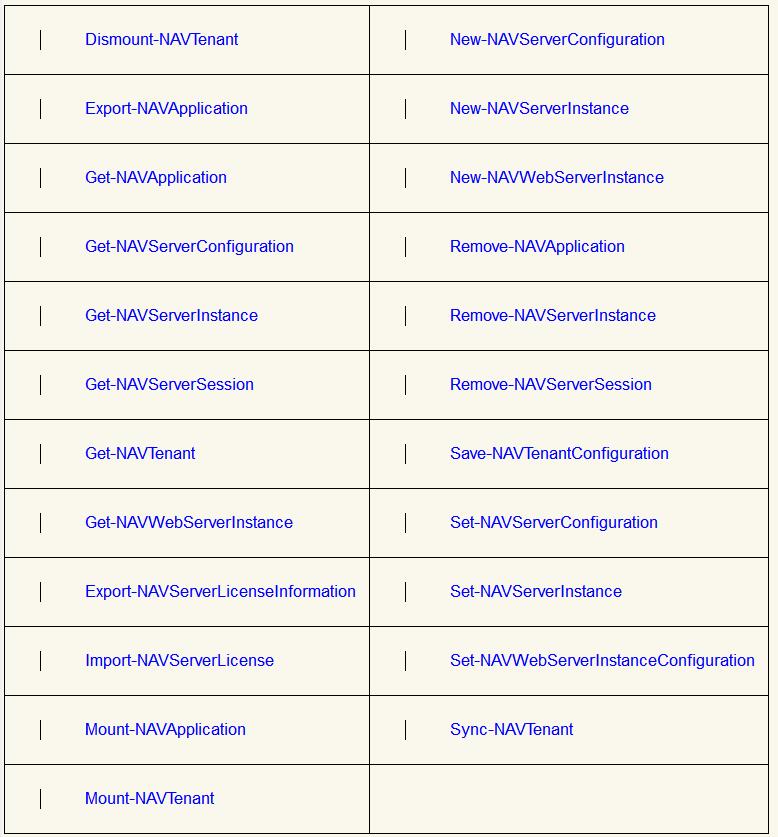This screenshot has width=778, height=837.
Task: Follow the Save-NAVTenantConfiguration link
Action: point(559,454)
